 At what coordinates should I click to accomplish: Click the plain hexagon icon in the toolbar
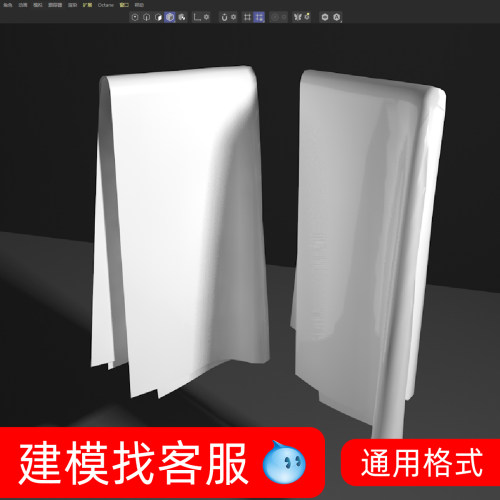coord(325,17)
